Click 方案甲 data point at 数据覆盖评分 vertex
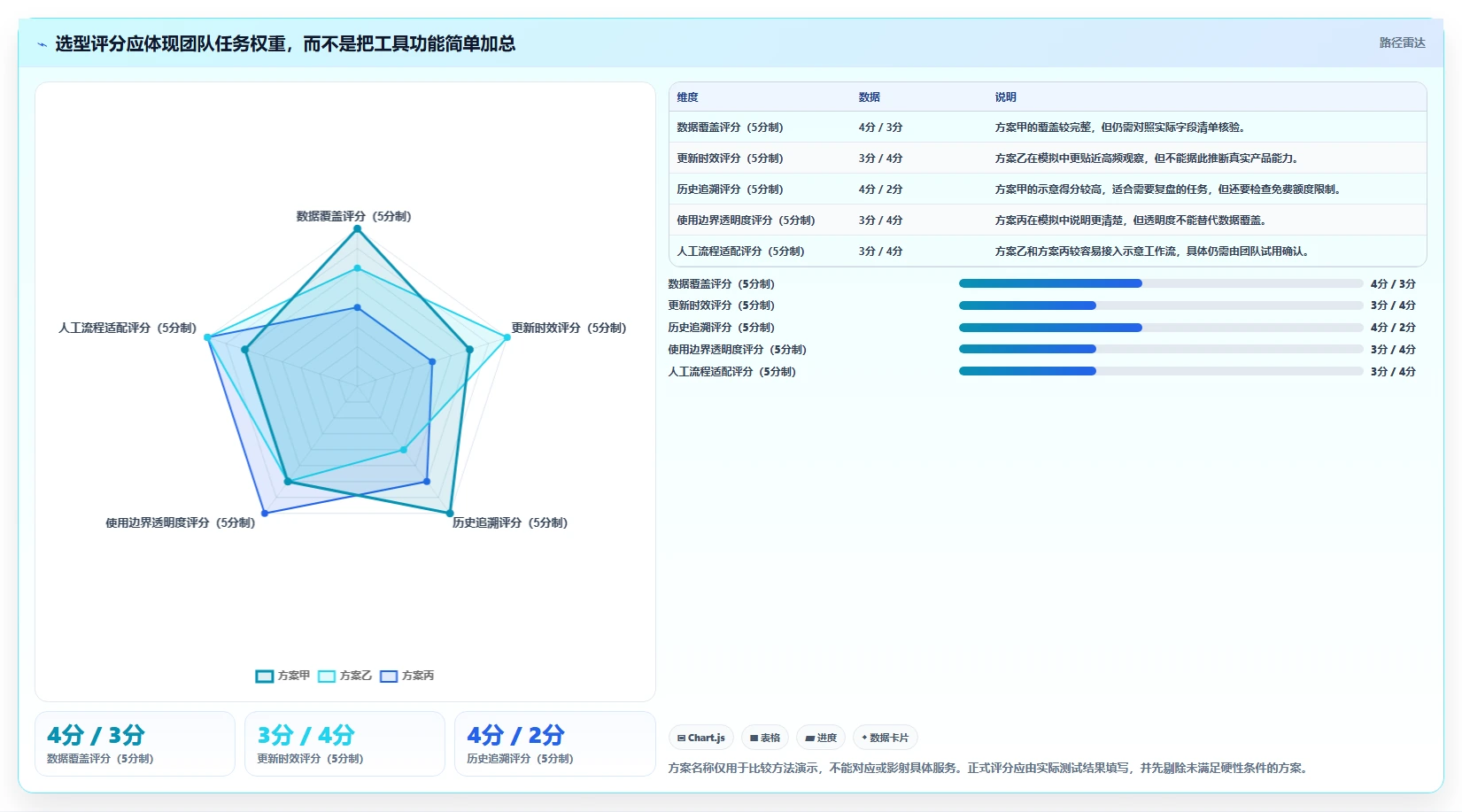Image resolution: width=1462 pixels, height=812 pixels. tap(358, 229)
